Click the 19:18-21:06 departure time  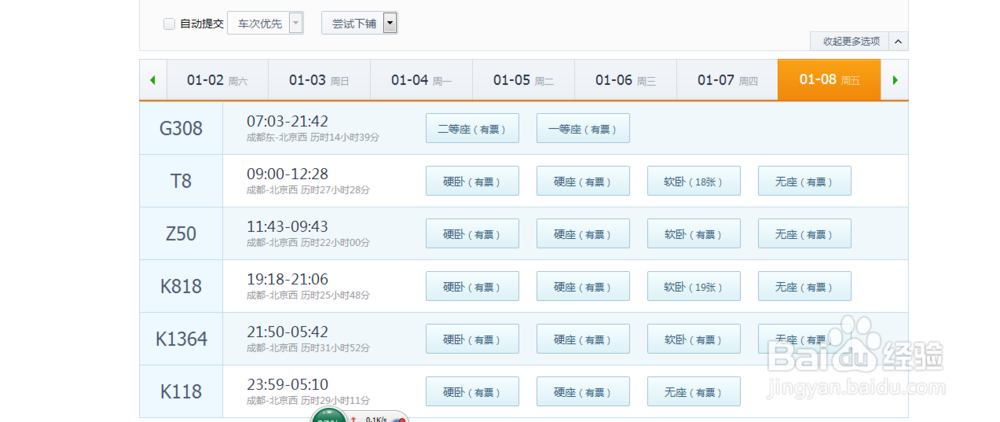click(x=288, y=279)
